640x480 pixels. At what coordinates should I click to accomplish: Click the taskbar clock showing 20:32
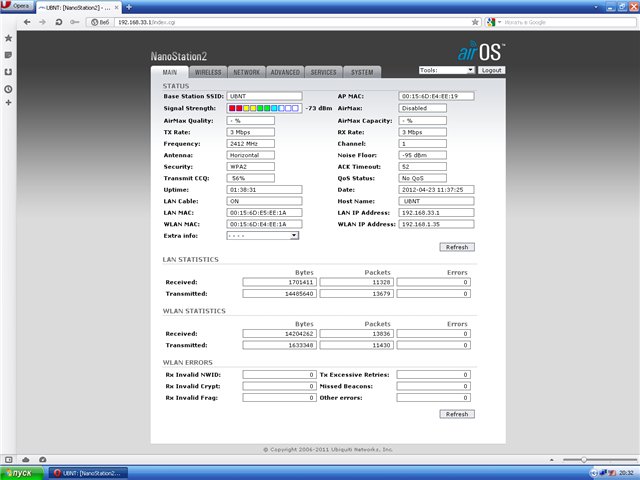[627, 473]
